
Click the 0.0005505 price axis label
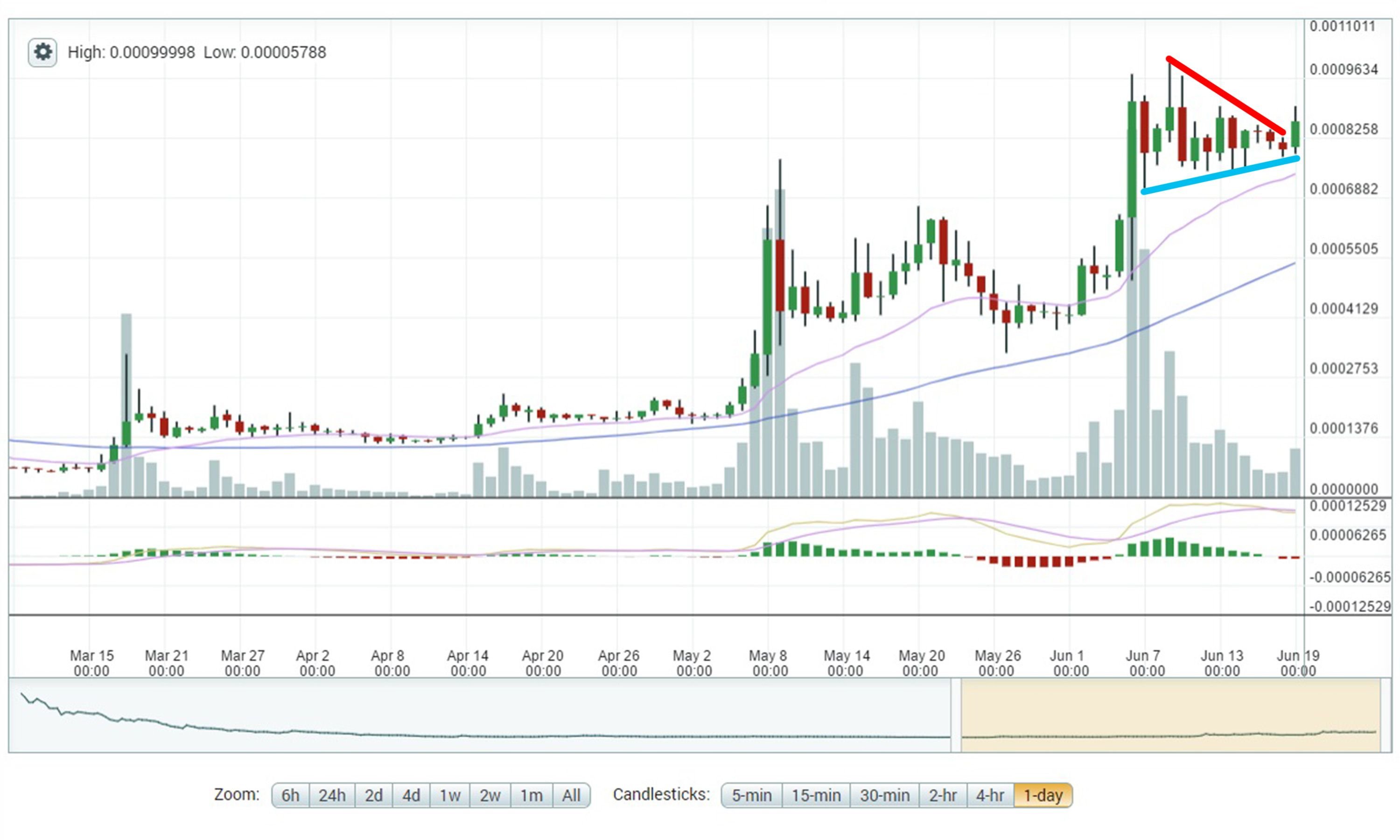point(1344,249)
